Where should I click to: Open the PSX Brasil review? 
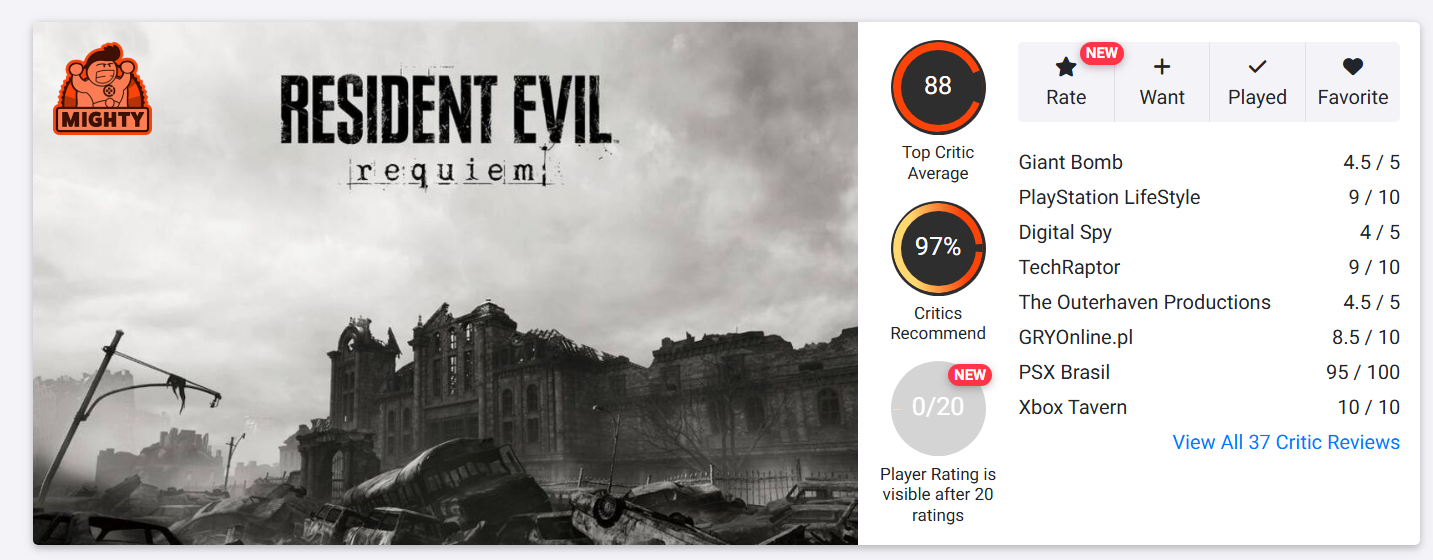[x=1064, y=372]
